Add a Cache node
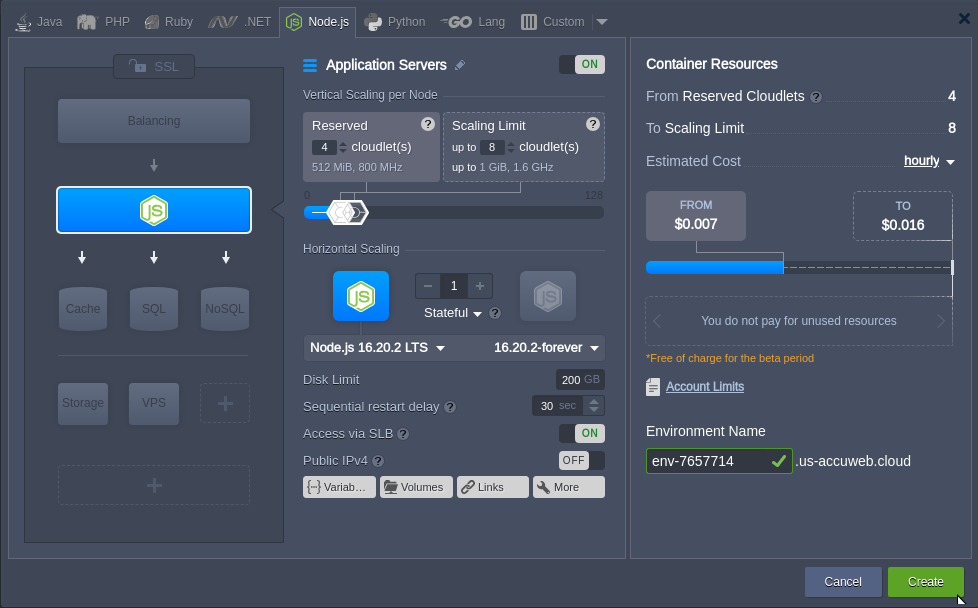Viewport: 978px width, 608px height. (x=83, y=308)
